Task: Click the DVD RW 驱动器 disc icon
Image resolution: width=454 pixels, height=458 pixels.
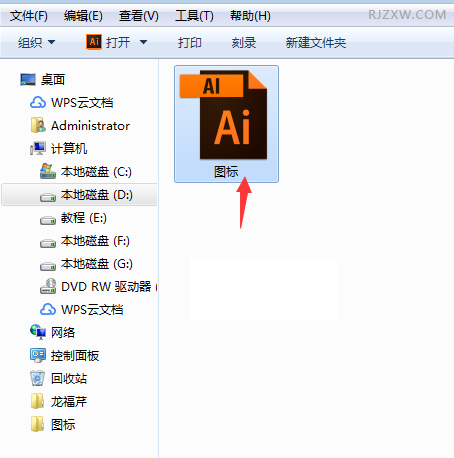Action: coord(48,286)
